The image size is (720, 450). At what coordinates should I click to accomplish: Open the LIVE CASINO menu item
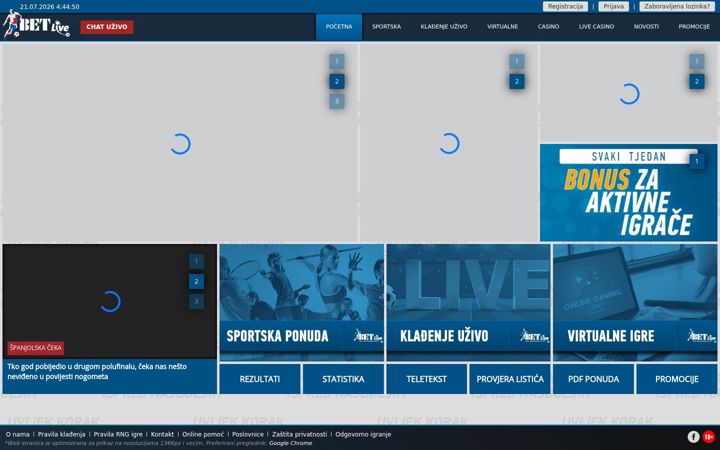pyautogui.click(x=596, y=27)
